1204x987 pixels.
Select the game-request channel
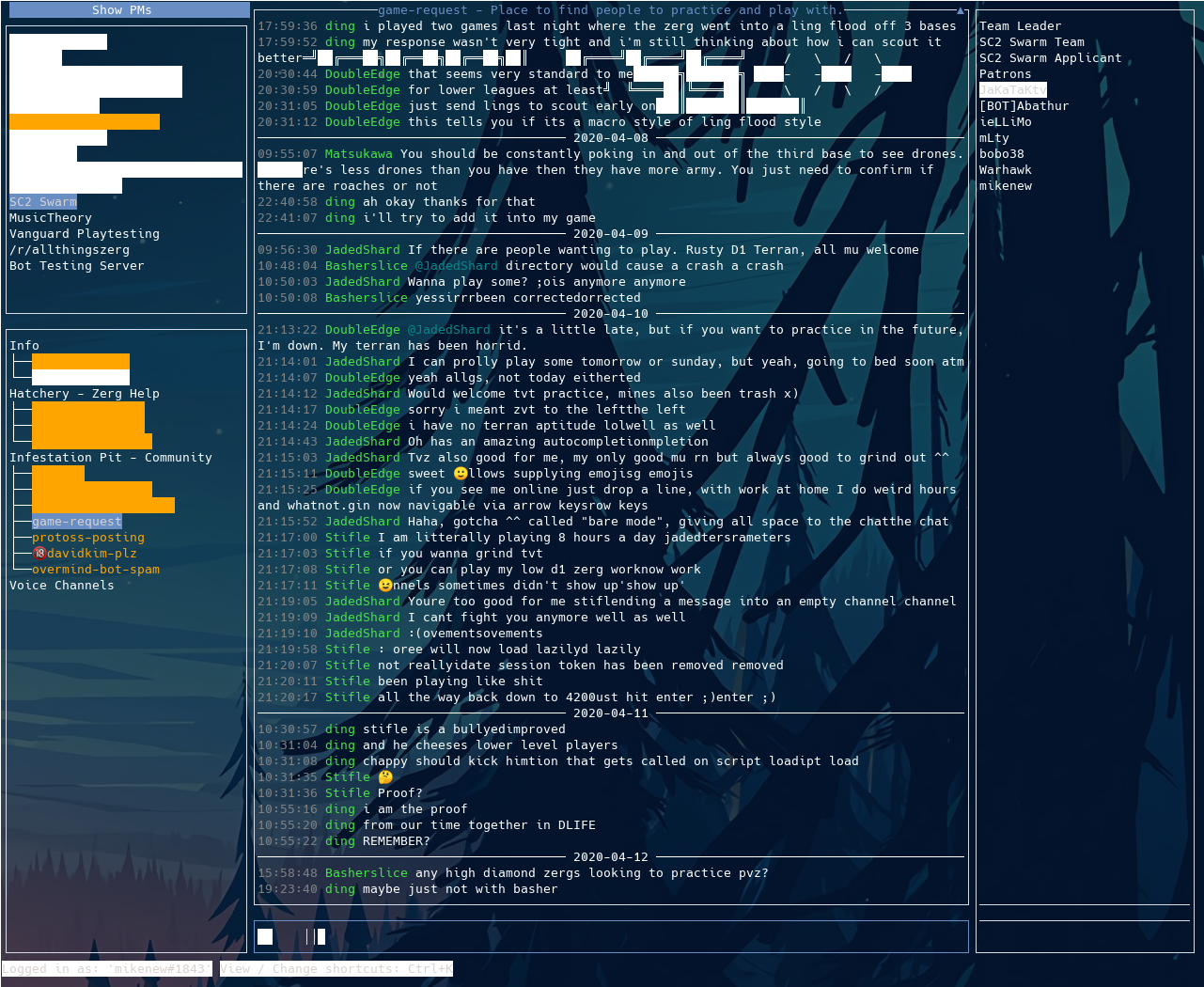76,521
